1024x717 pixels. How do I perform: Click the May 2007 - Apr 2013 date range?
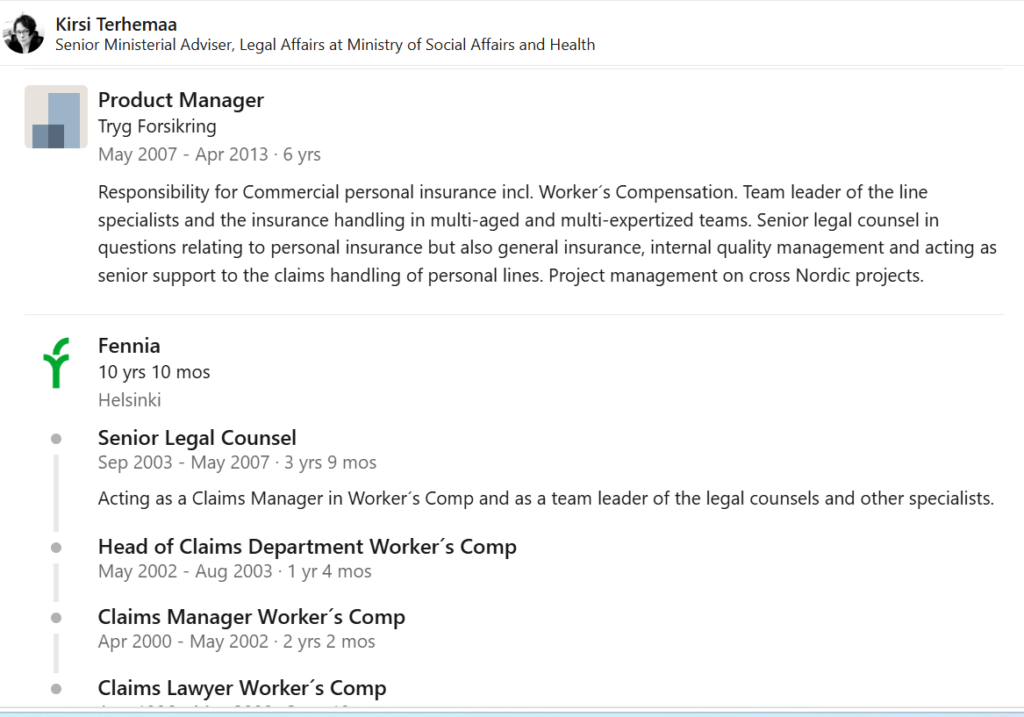(x=183, y=154)
